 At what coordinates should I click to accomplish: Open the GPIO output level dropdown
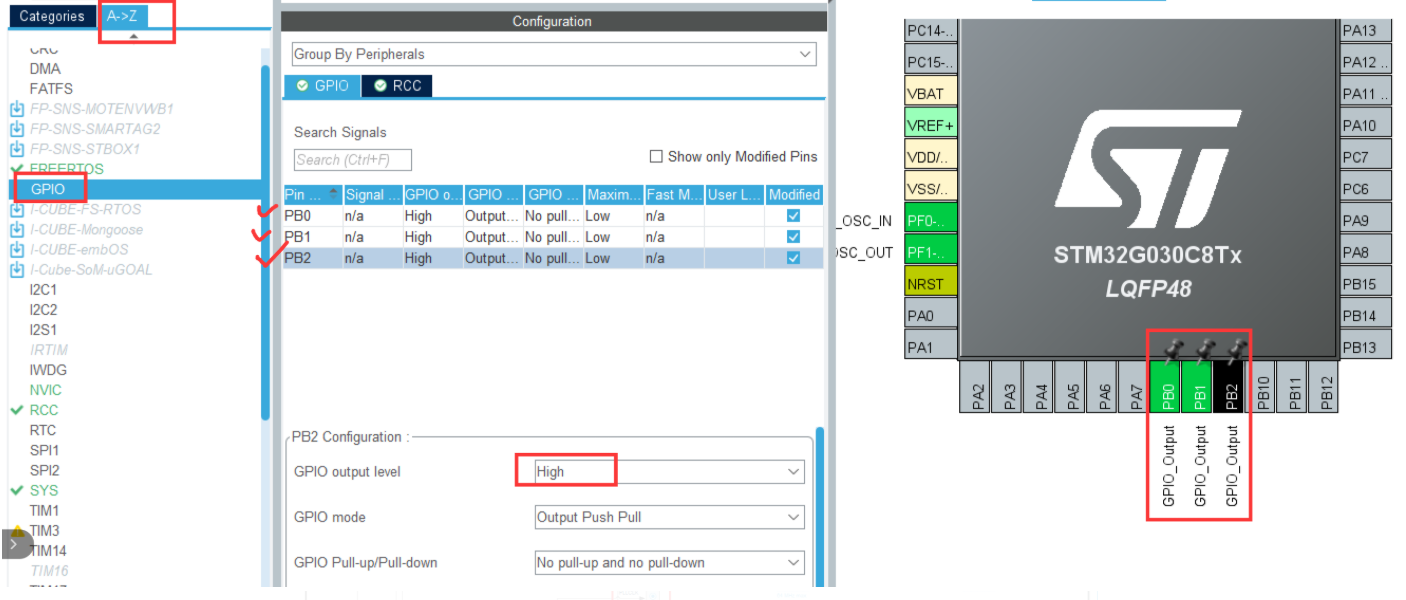click(x=669, y=472)
